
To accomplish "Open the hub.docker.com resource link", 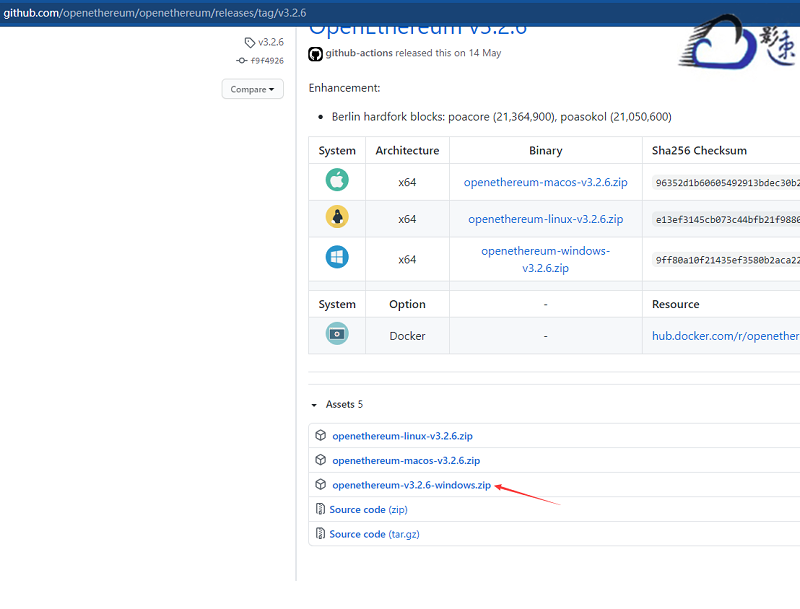I will 725,337.
